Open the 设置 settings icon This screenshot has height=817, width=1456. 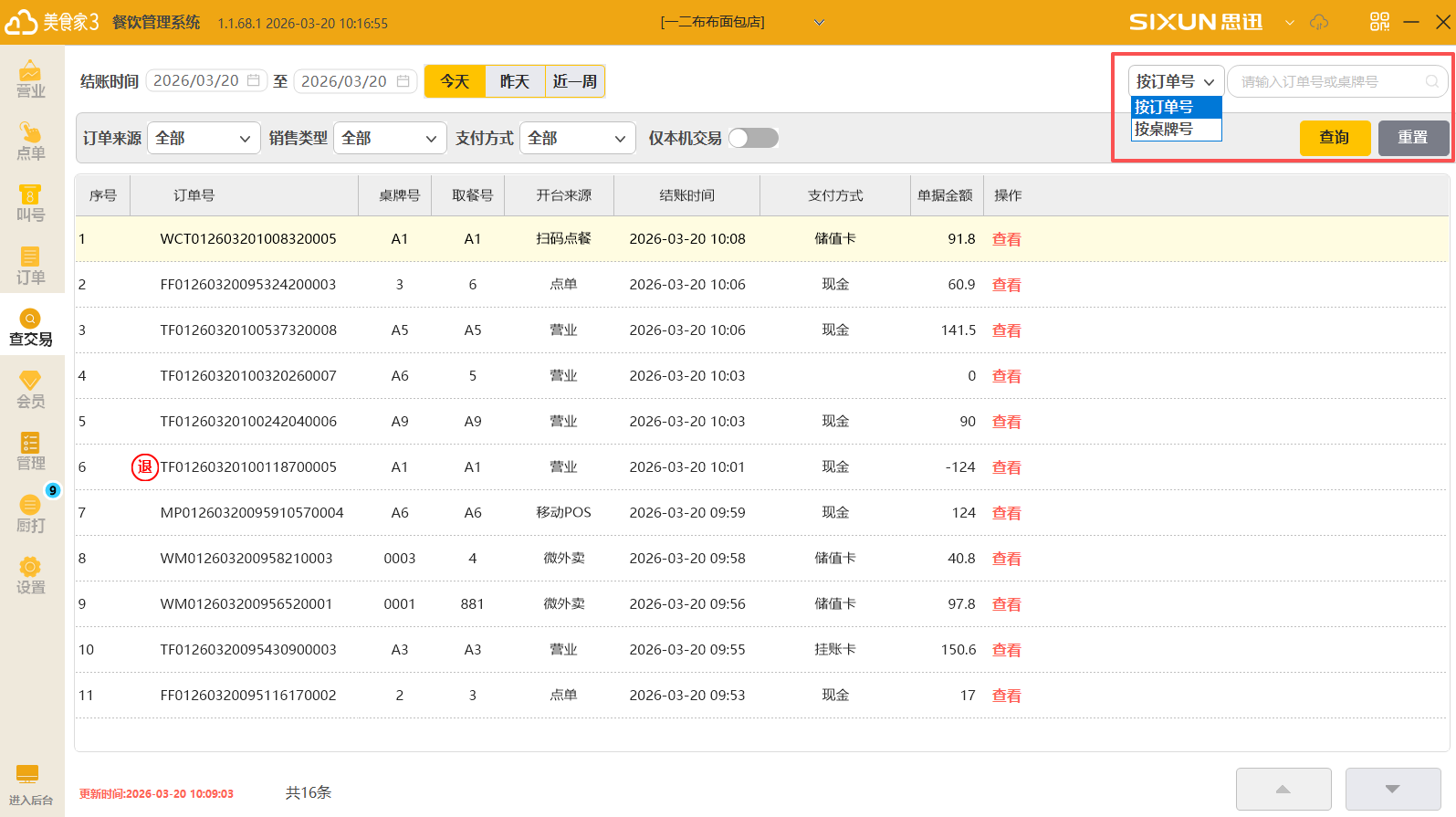click(31, 575)
